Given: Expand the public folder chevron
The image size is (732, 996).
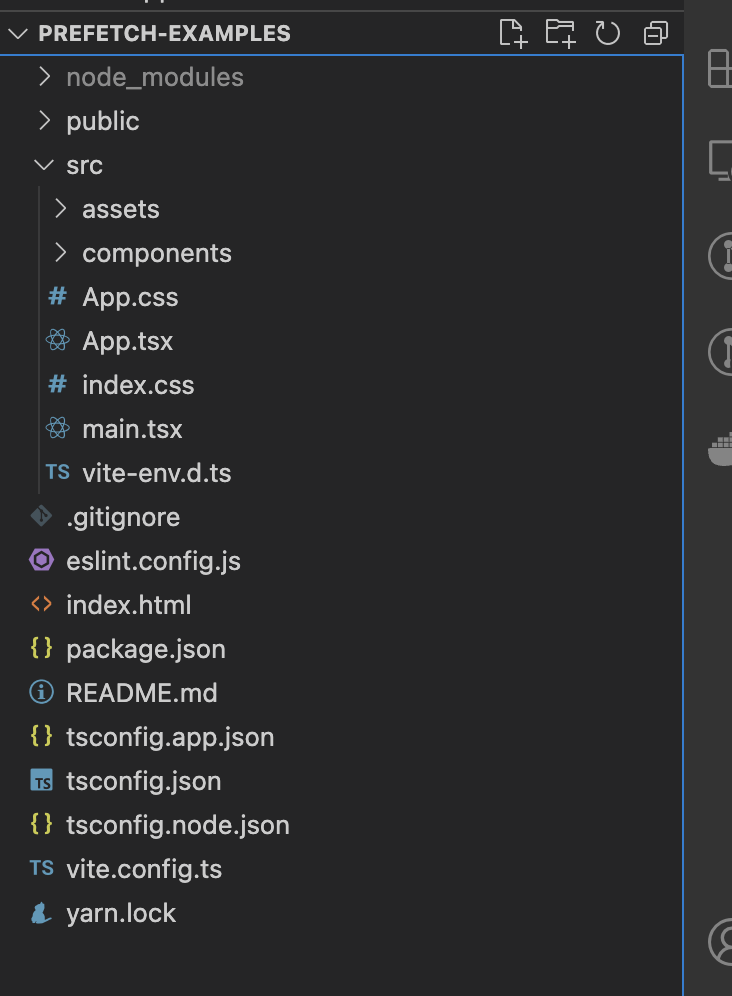Looking at the screenshot, I should click(44, 121).
